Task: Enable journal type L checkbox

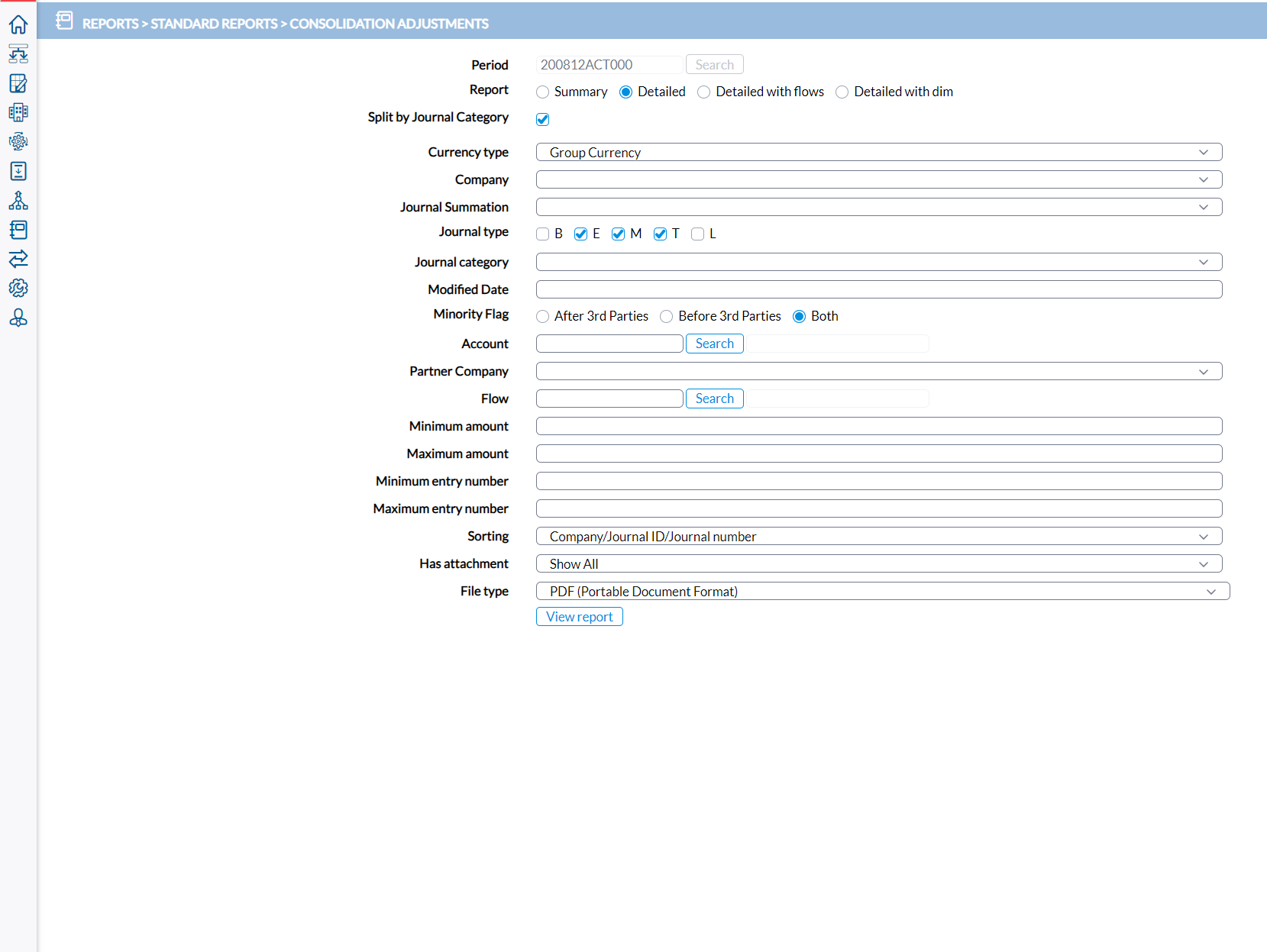Action: (697, 234)
